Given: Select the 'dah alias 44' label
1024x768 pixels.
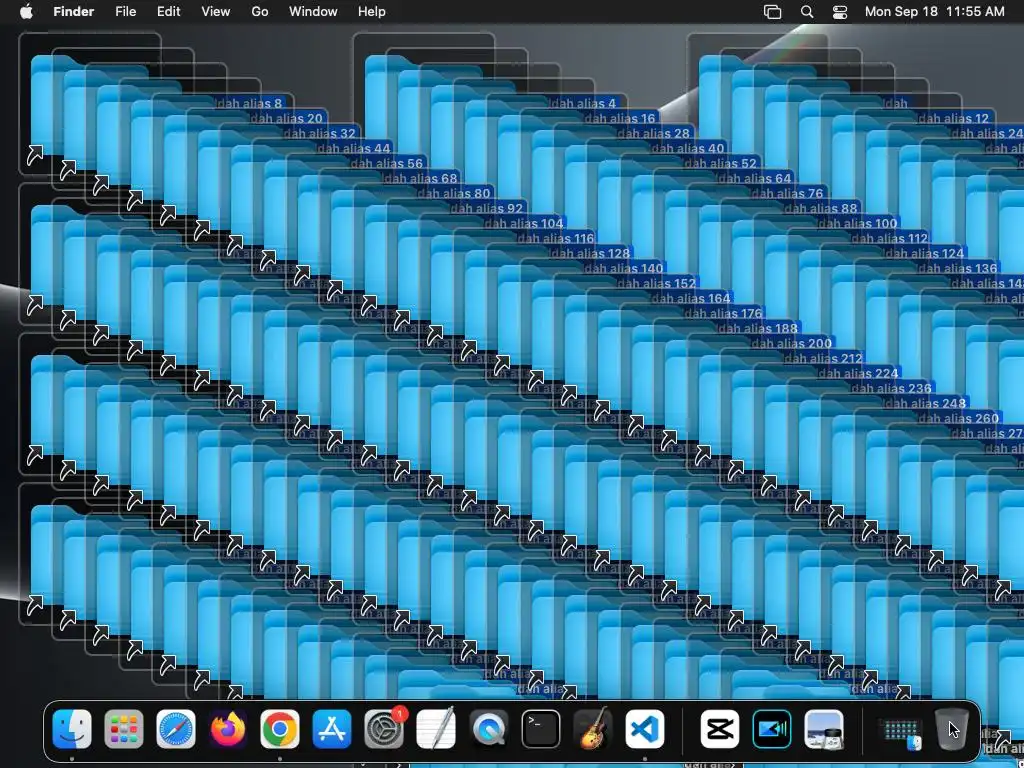Looking at the screenshot, I should click(354, 148).
